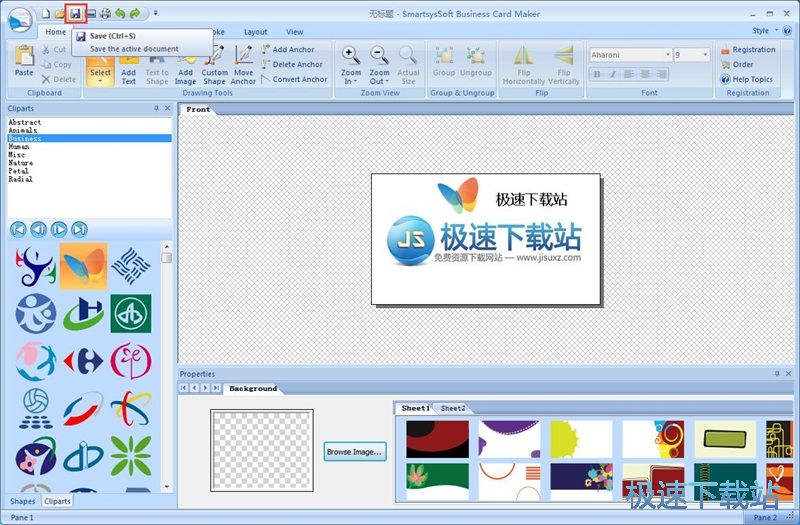Open the Select tool dropdown
800x525 pixels.
[100, 79]
